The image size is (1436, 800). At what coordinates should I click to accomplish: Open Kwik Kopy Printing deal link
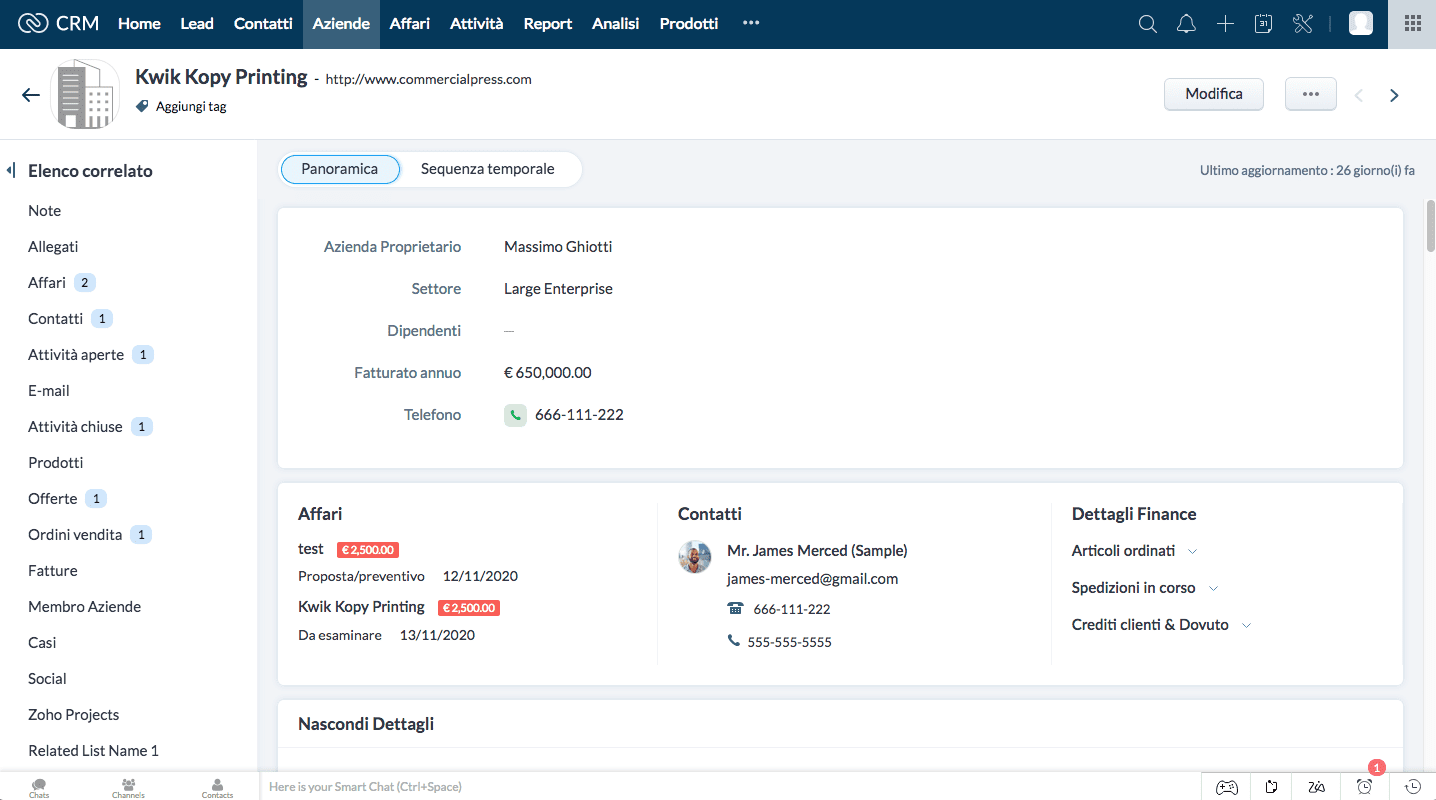[361, 607]
